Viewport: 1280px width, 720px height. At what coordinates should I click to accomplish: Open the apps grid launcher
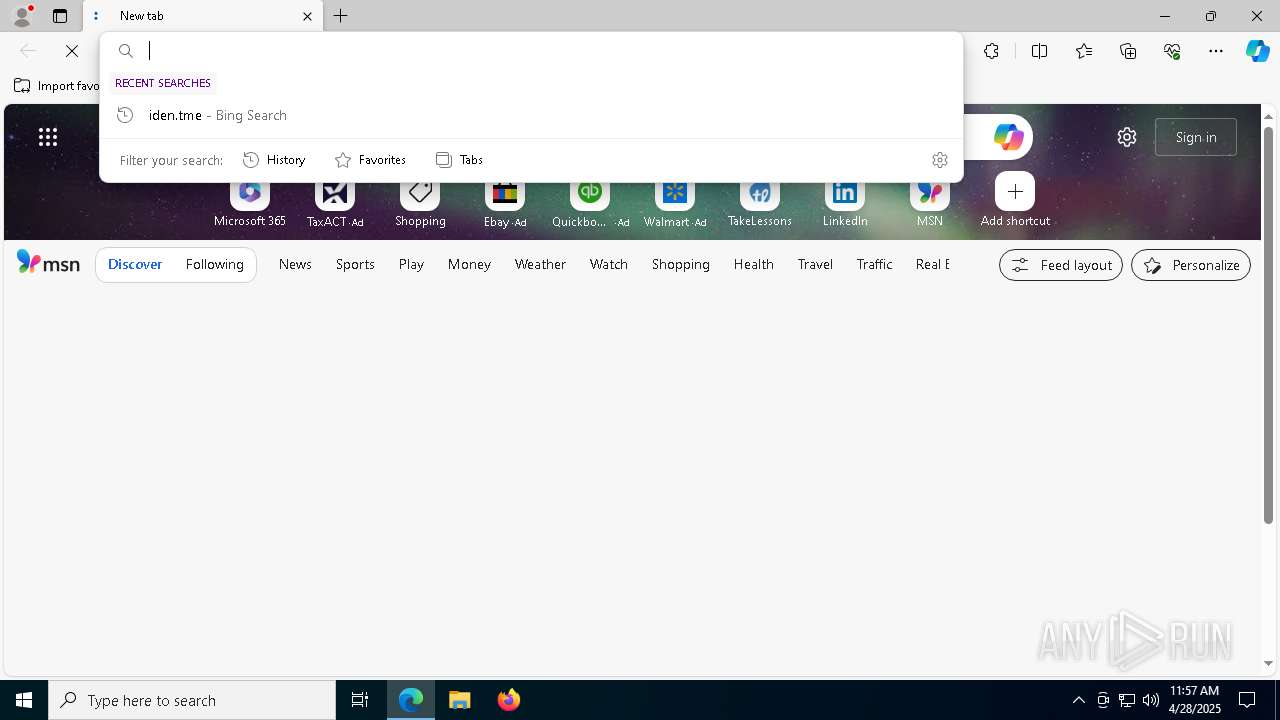(48, 137)
